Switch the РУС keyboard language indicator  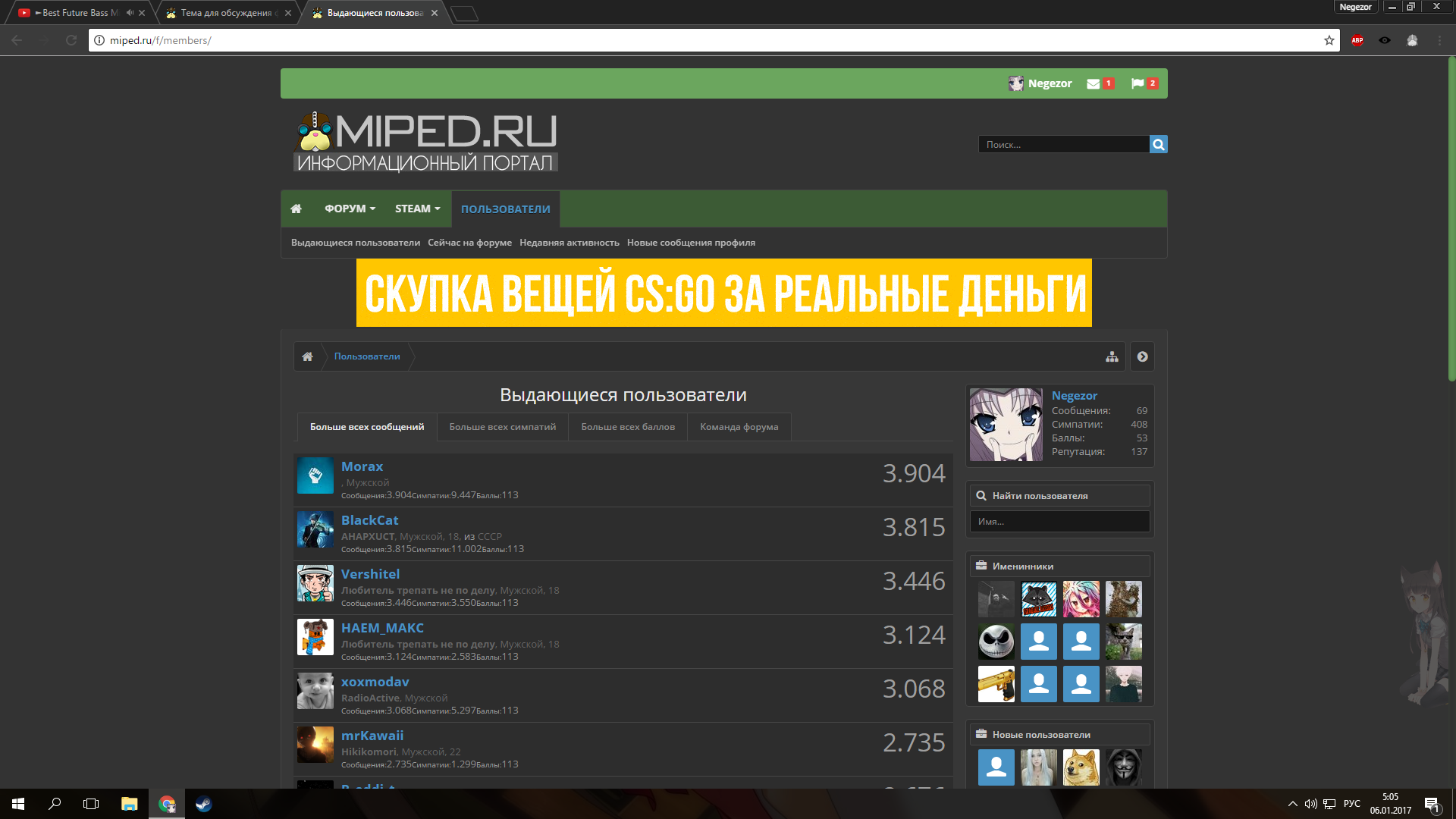pyautogui.click(x=1351, y=804)
